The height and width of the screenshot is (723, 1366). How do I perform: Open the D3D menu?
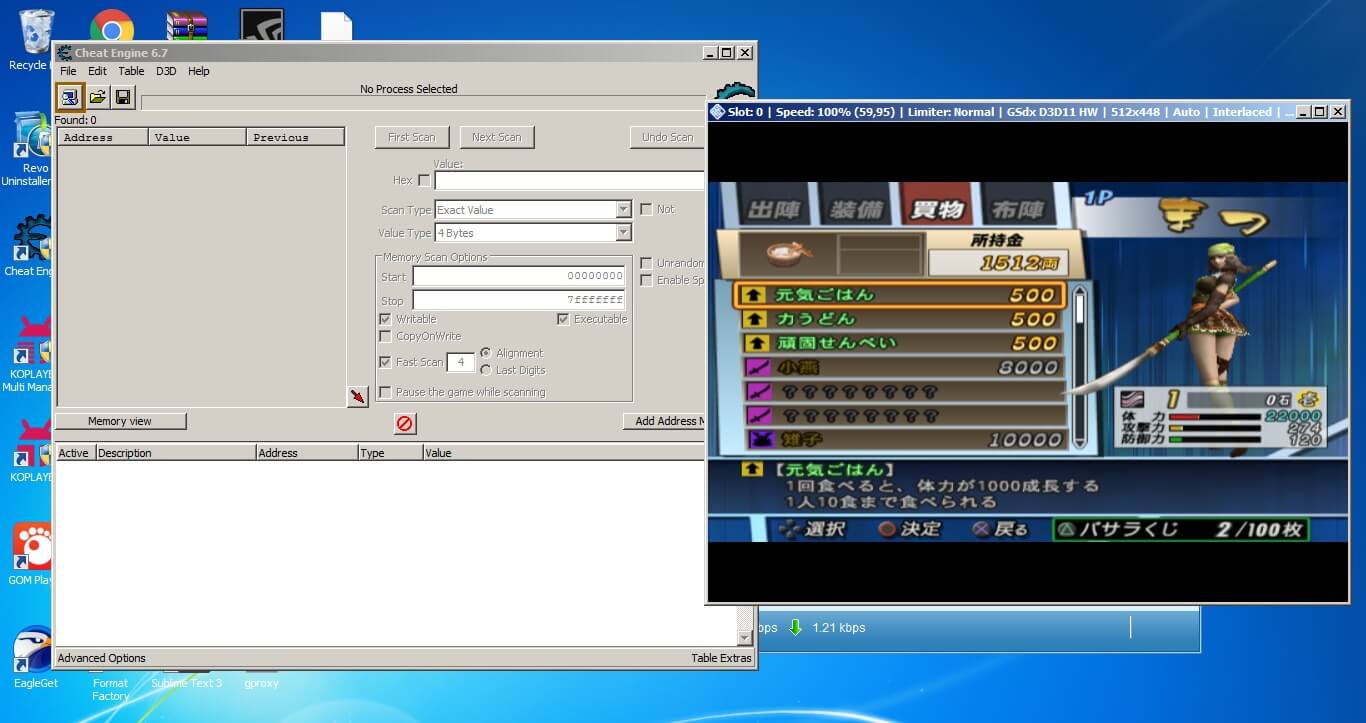(166, 71)
